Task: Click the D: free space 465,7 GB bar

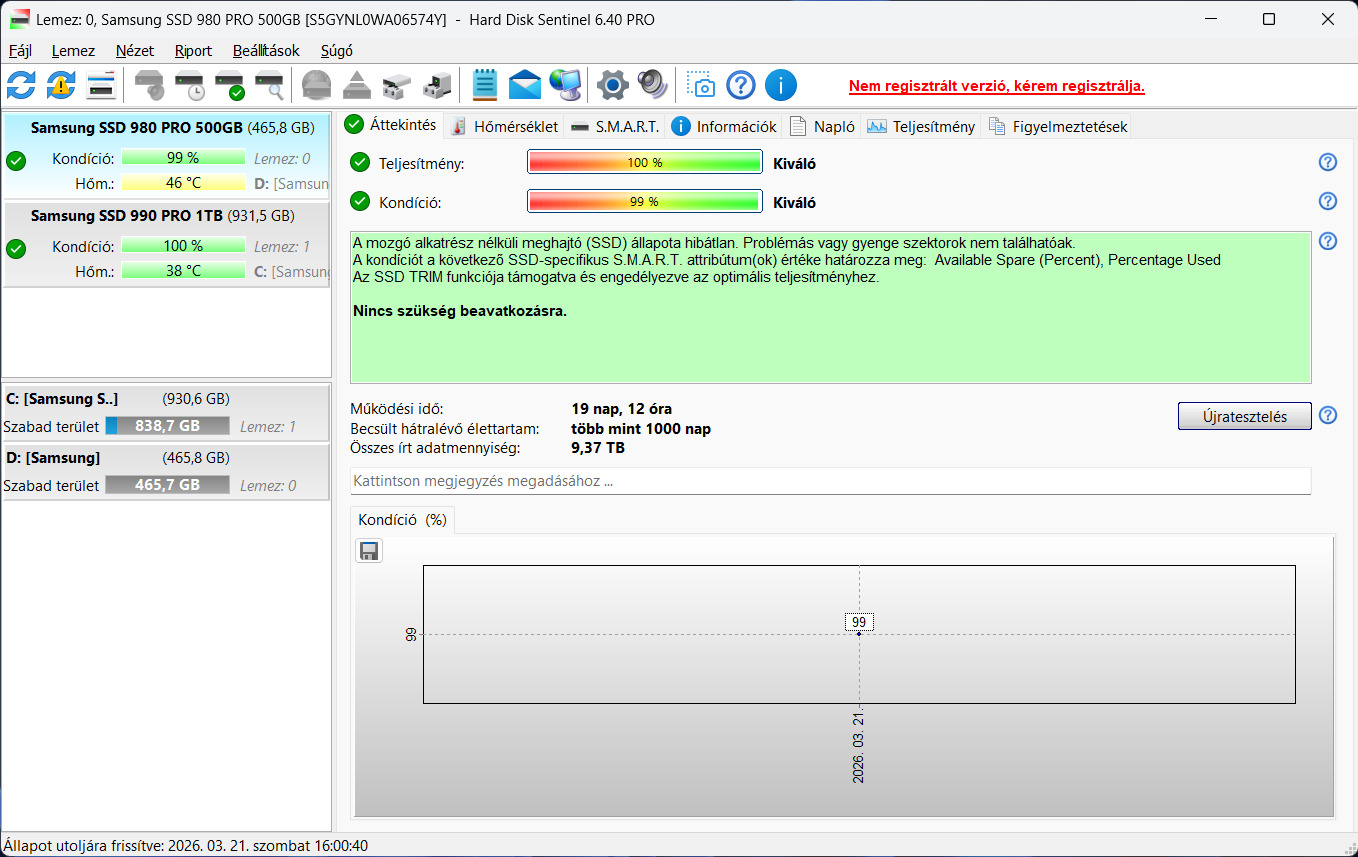Action: 168,485
